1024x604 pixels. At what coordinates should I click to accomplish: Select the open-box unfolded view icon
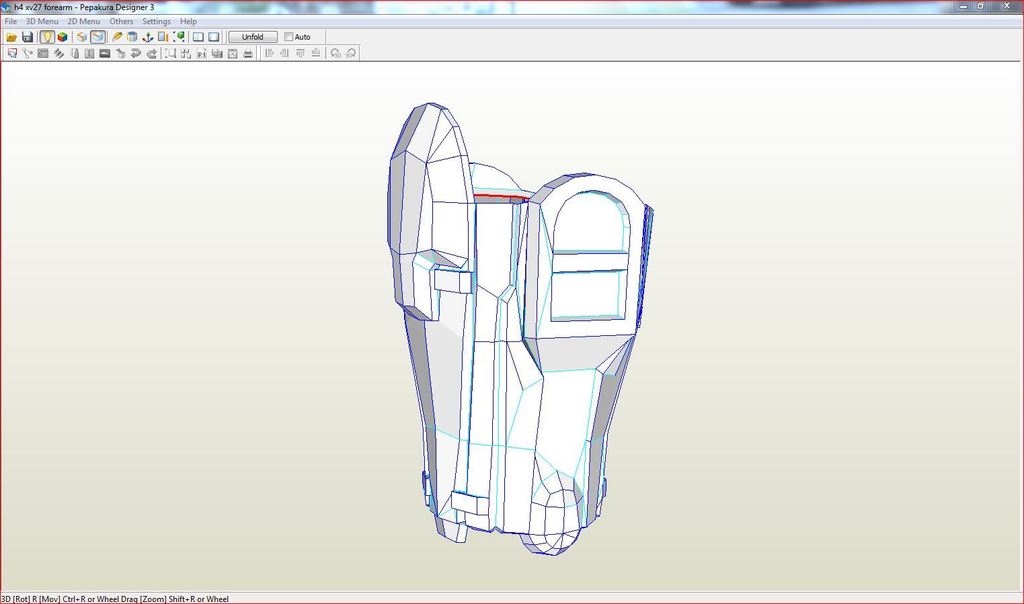tap(82, 37)
